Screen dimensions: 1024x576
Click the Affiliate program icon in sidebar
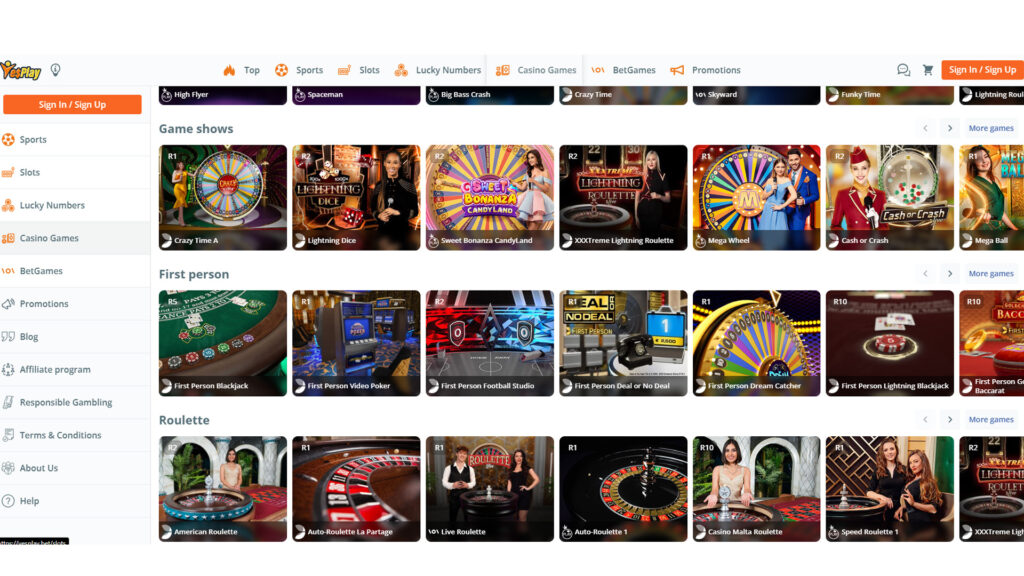pos(8,370)
